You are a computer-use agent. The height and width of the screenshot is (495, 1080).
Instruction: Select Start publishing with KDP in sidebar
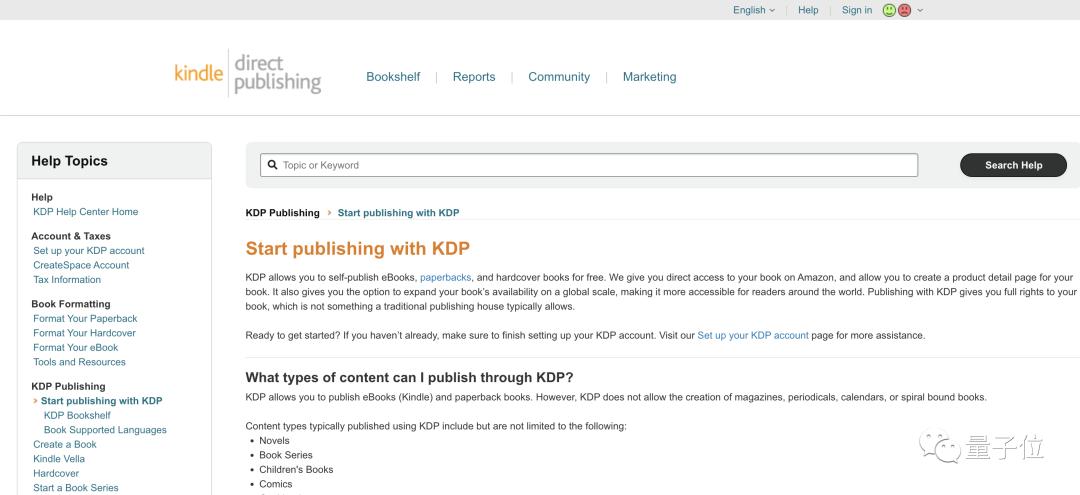point(101,401)
